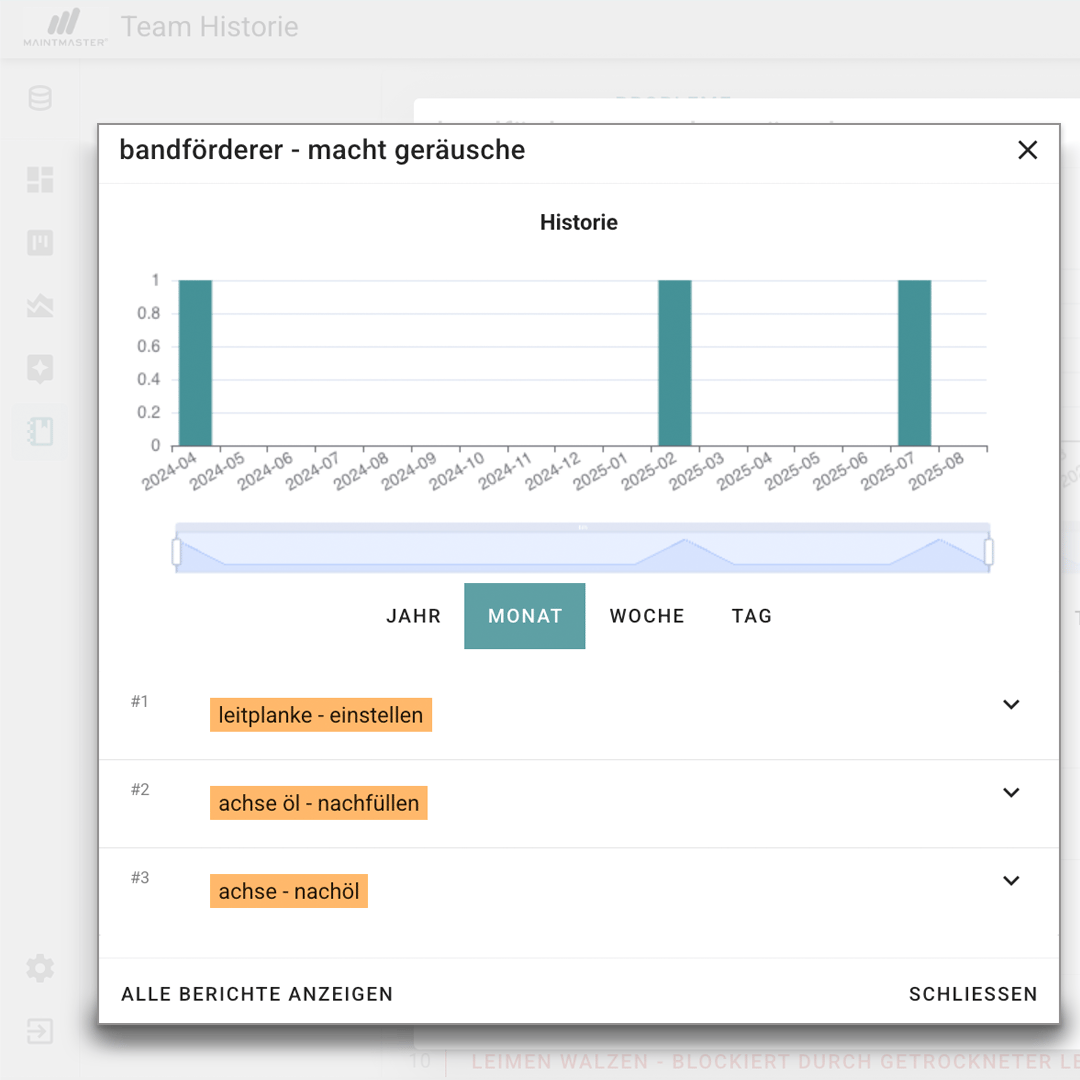Switch chart grouping to Tag

click(x=752, y=616)
